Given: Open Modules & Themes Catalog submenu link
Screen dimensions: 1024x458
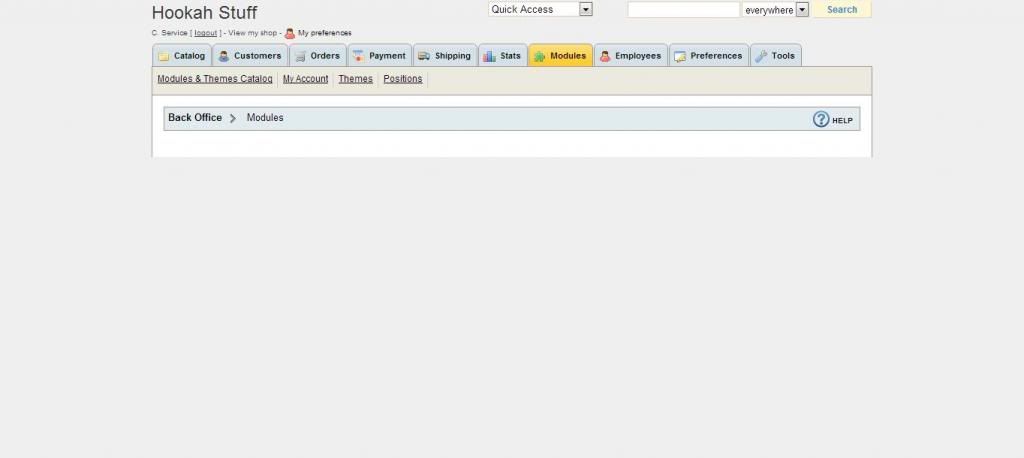Looking at the screenshot, I should [x=214, y=79].
